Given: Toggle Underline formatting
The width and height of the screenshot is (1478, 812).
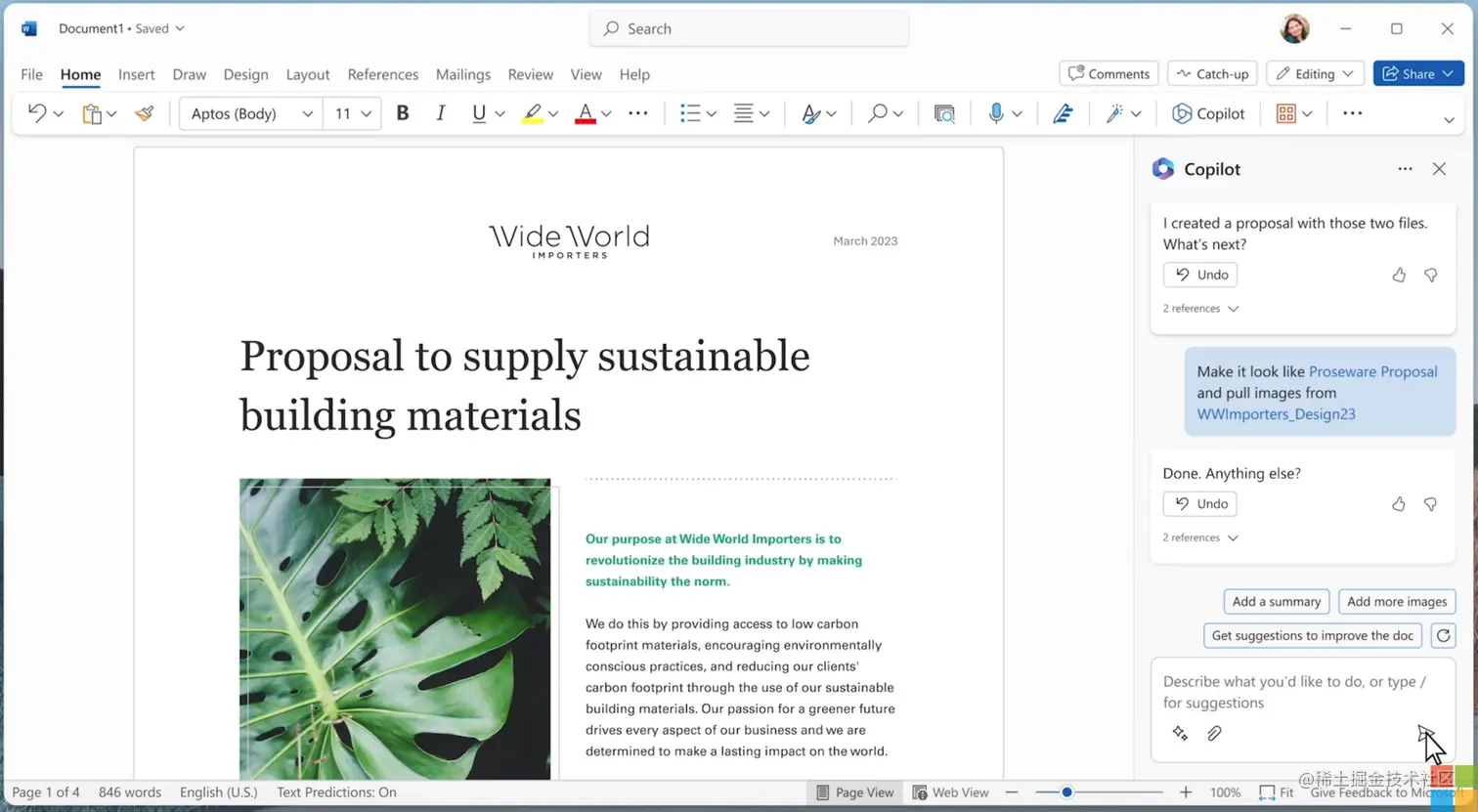Looking at the screenshot, I should click(479, 113).
